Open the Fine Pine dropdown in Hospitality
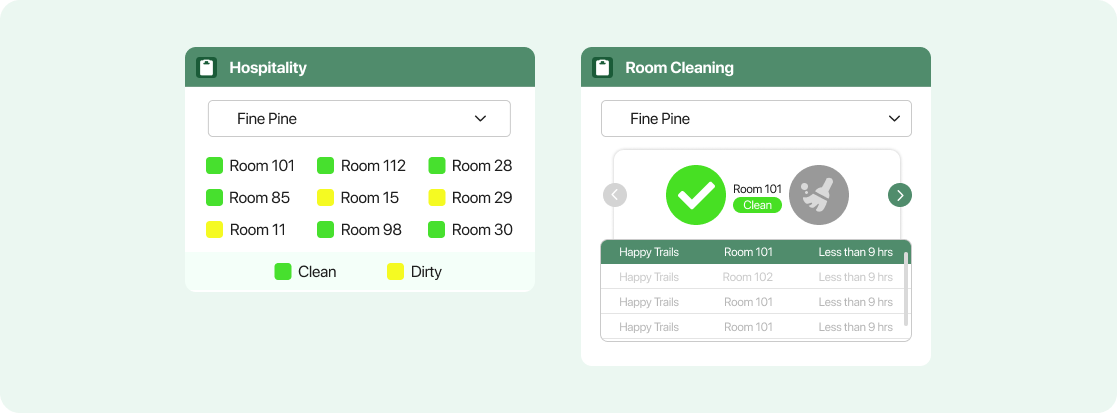The image size is (1117, 413). [359, 118]
